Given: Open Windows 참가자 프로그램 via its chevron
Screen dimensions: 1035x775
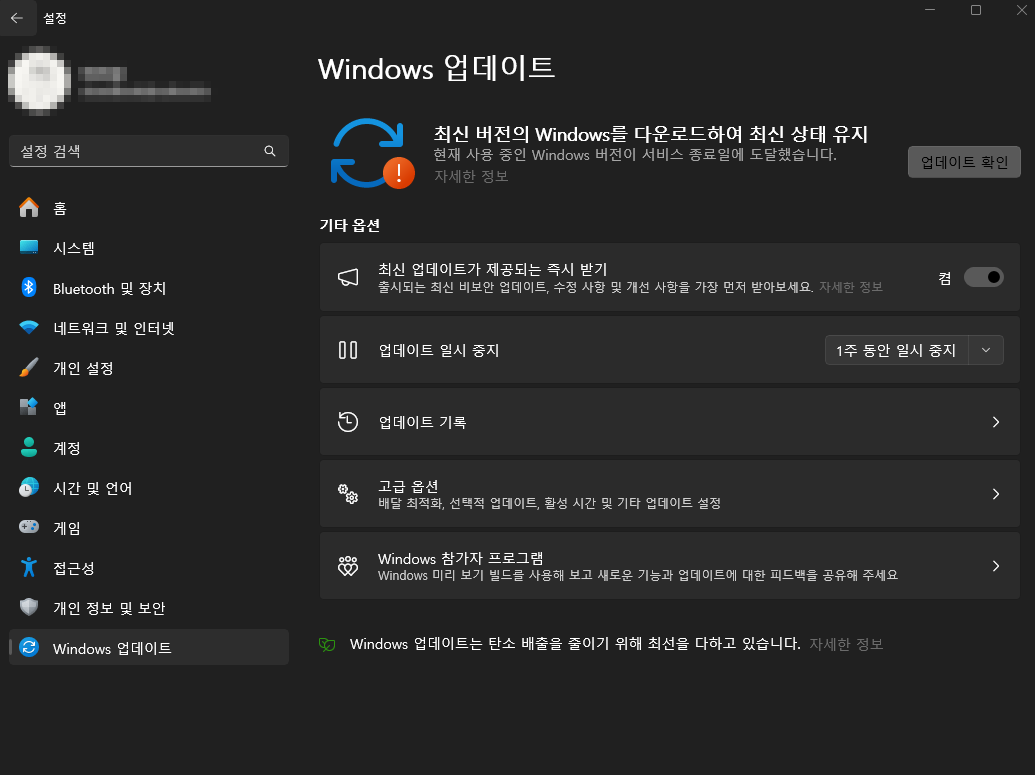Looking at the screenshot, I should coord(996,566).
